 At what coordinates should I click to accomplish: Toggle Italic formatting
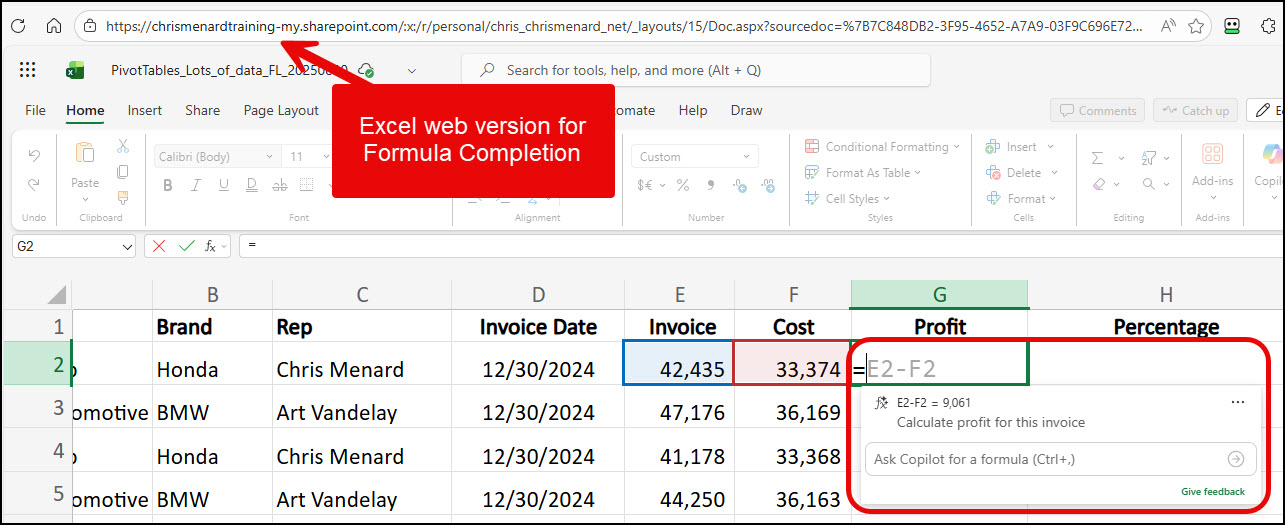(195, 185)
